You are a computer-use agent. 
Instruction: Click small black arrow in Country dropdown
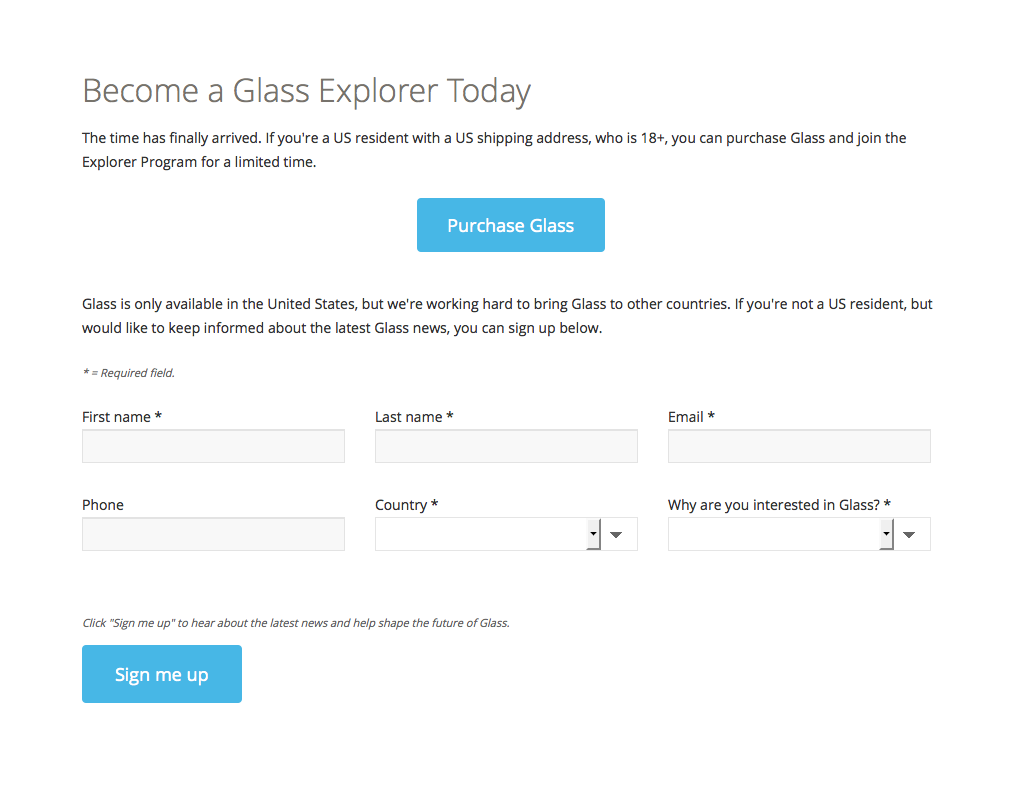tap(593, 534)
